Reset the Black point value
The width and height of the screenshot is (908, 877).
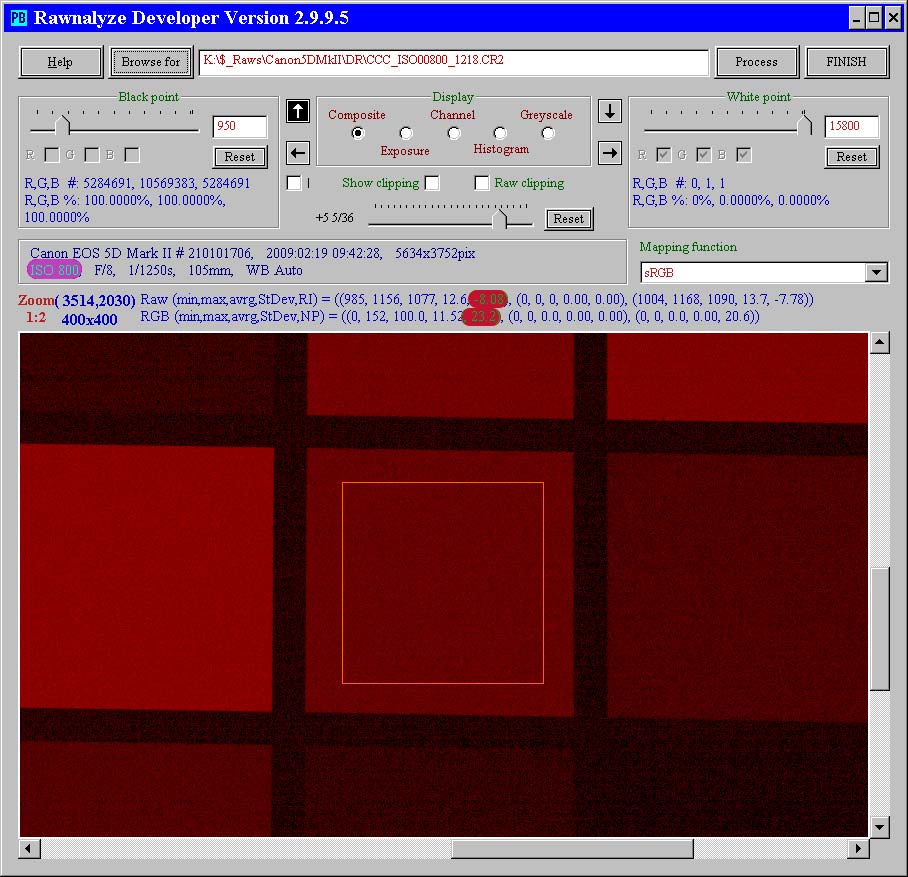[240, 157]
